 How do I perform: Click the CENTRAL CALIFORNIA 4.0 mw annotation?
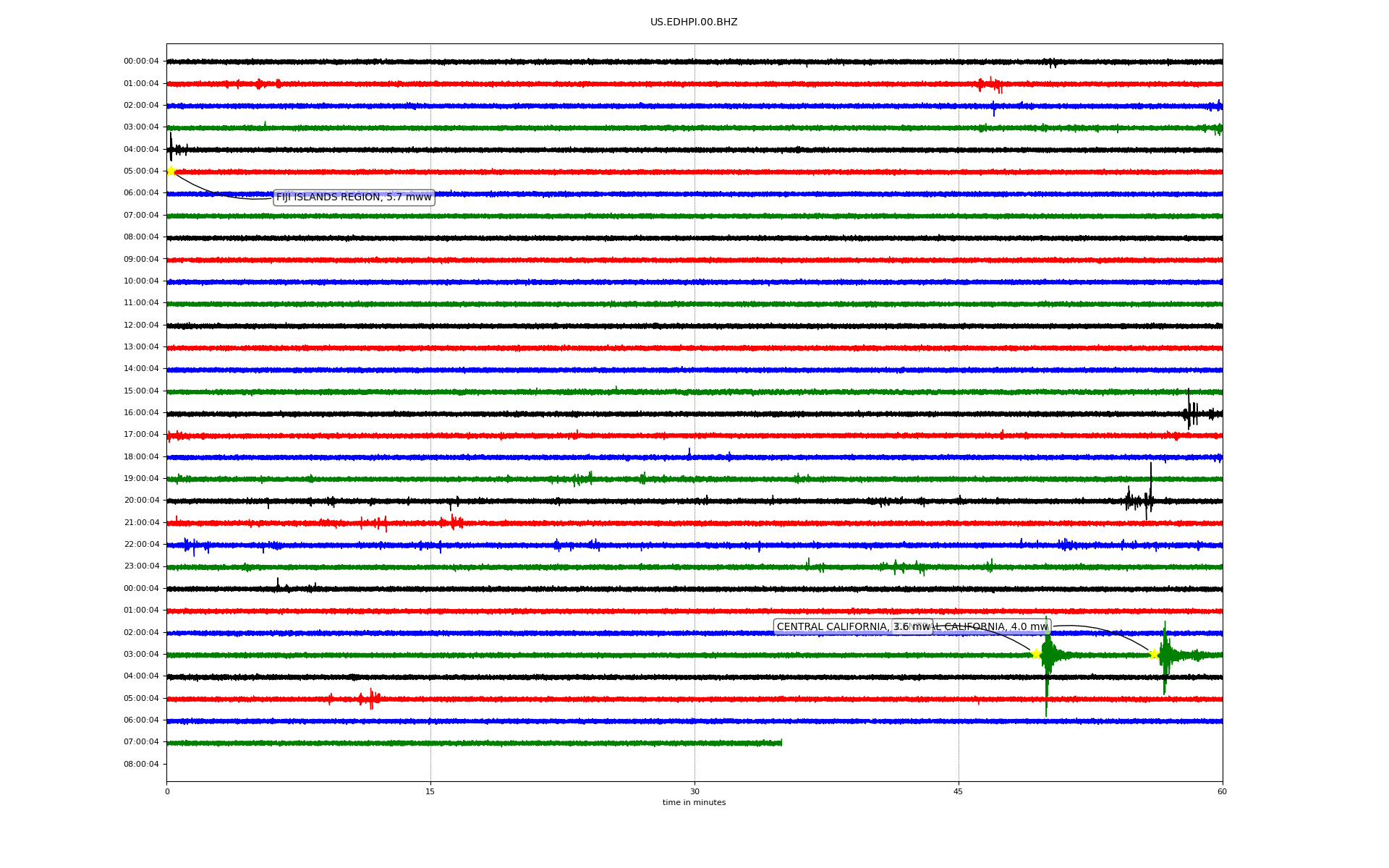(x=991, y=626)
